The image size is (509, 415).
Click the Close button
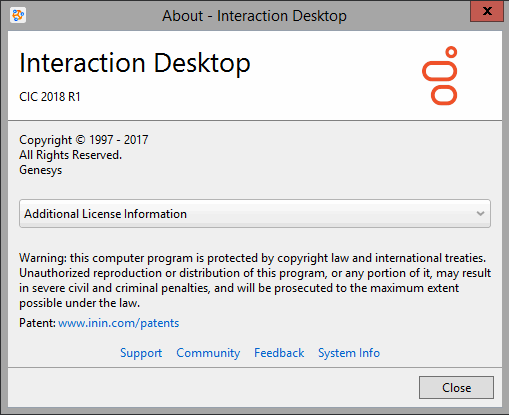[x=456, y=388]
